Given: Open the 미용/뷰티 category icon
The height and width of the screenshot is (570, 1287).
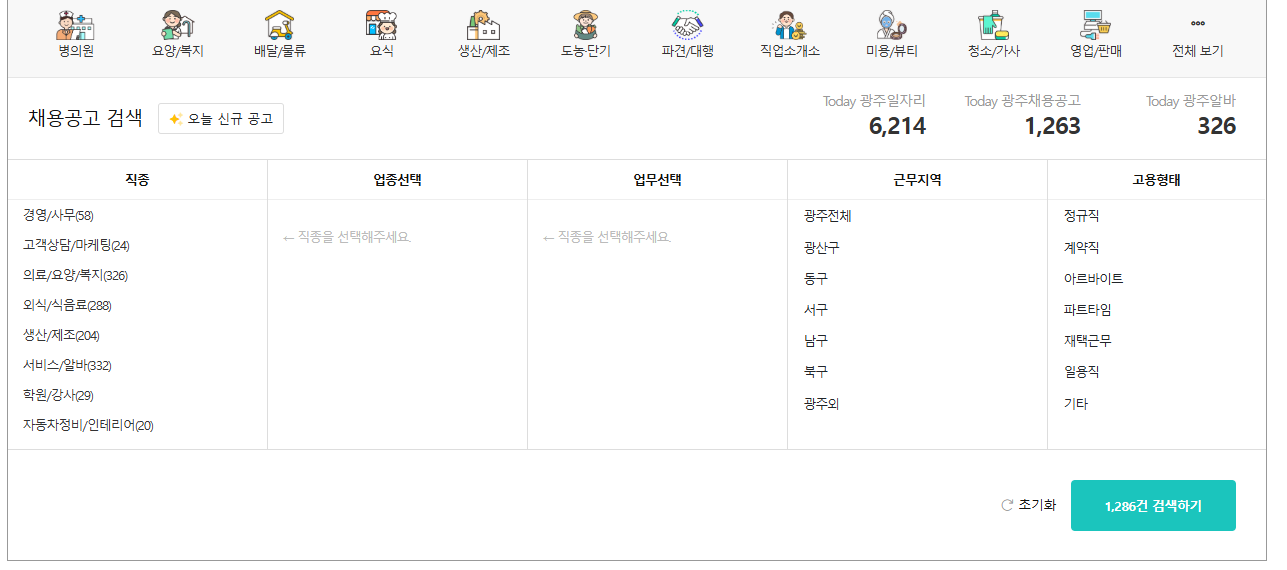Looking at the screenshot, I should [892, 25].
